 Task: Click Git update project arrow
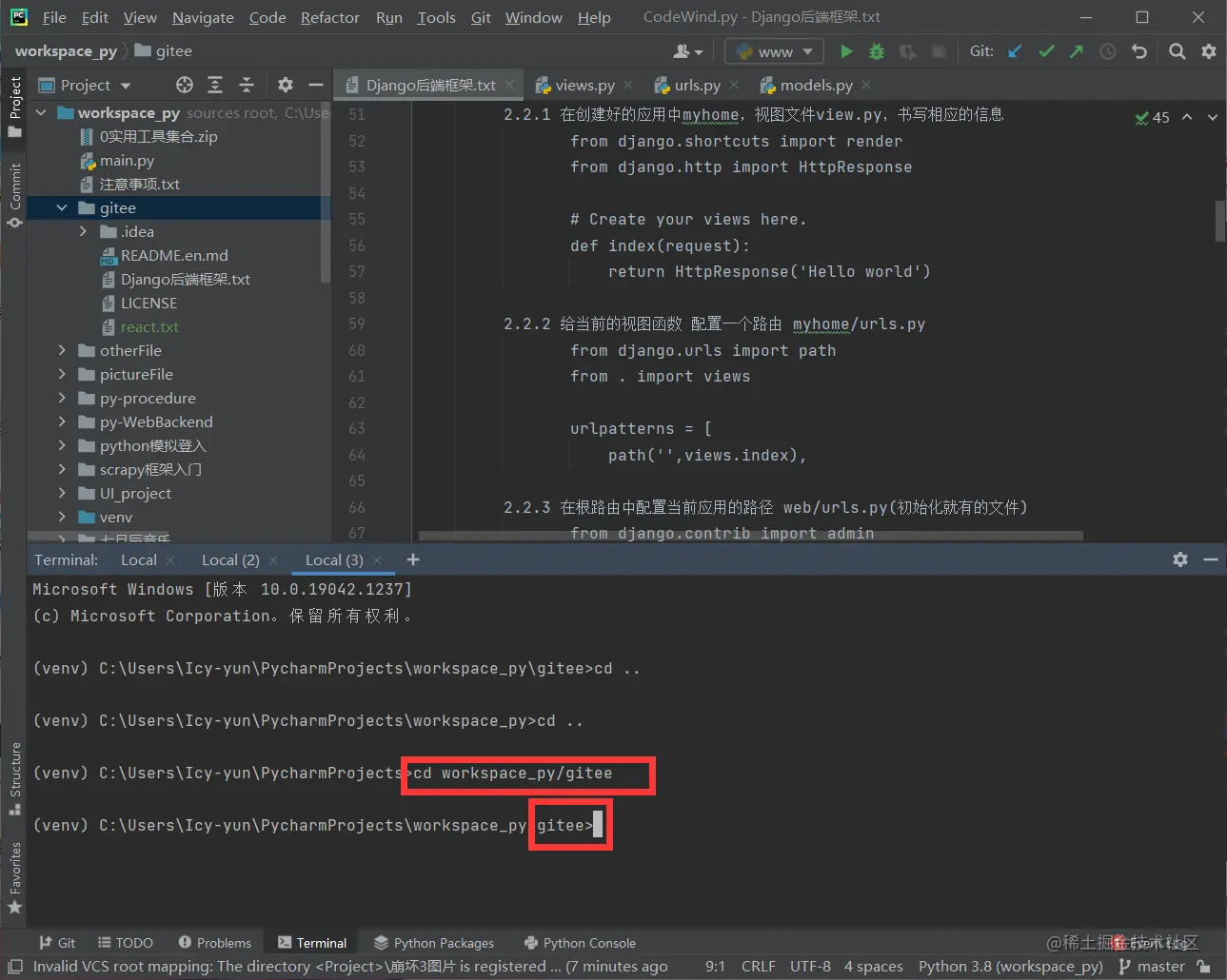1015,51
